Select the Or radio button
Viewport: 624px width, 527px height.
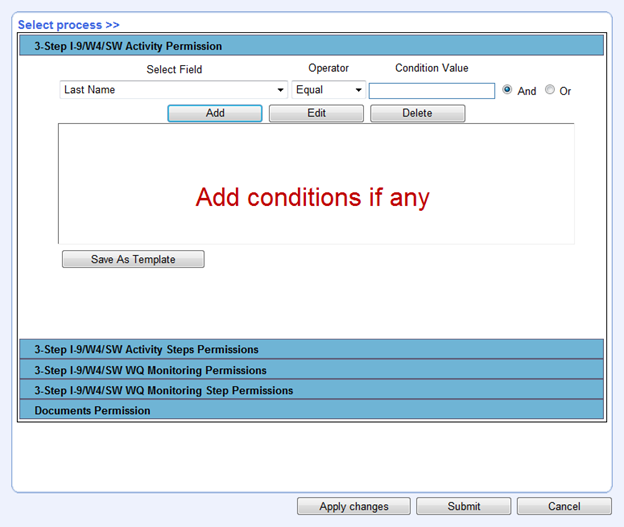pyautogui.click(x=550, y=90)
